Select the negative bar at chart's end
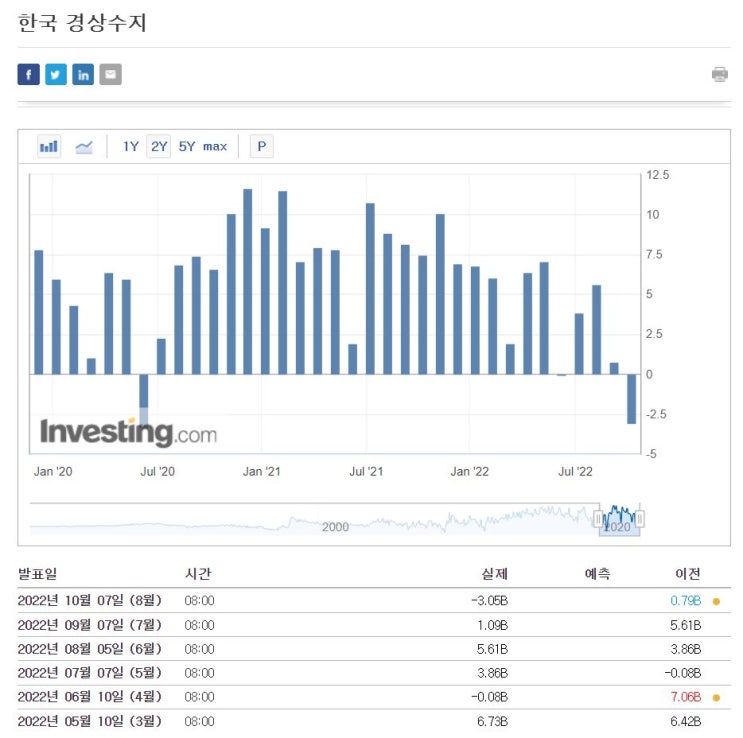 (x=631, y=399)
